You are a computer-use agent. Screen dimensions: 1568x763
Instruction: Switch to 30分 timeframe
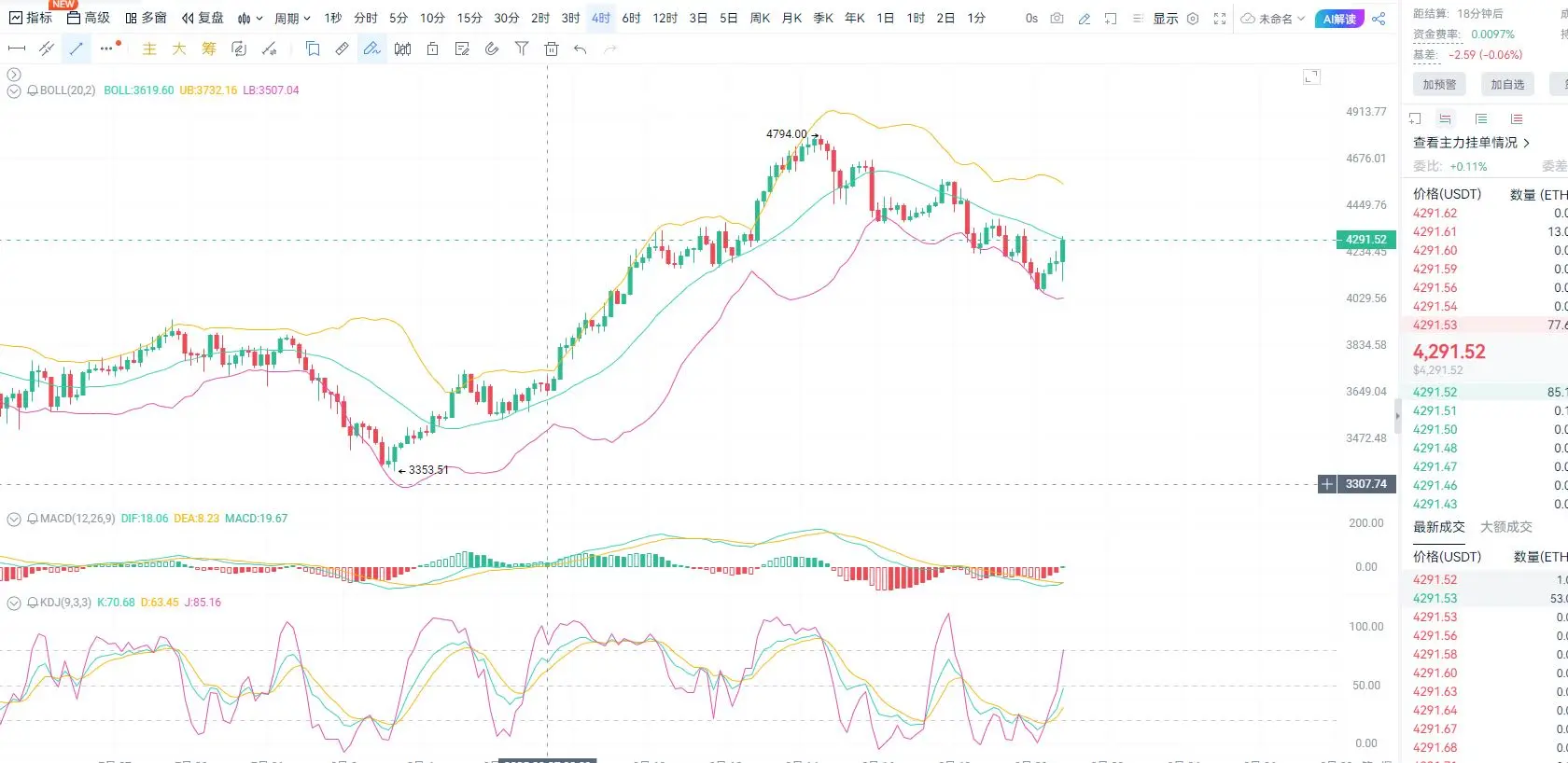pos(507,18)
